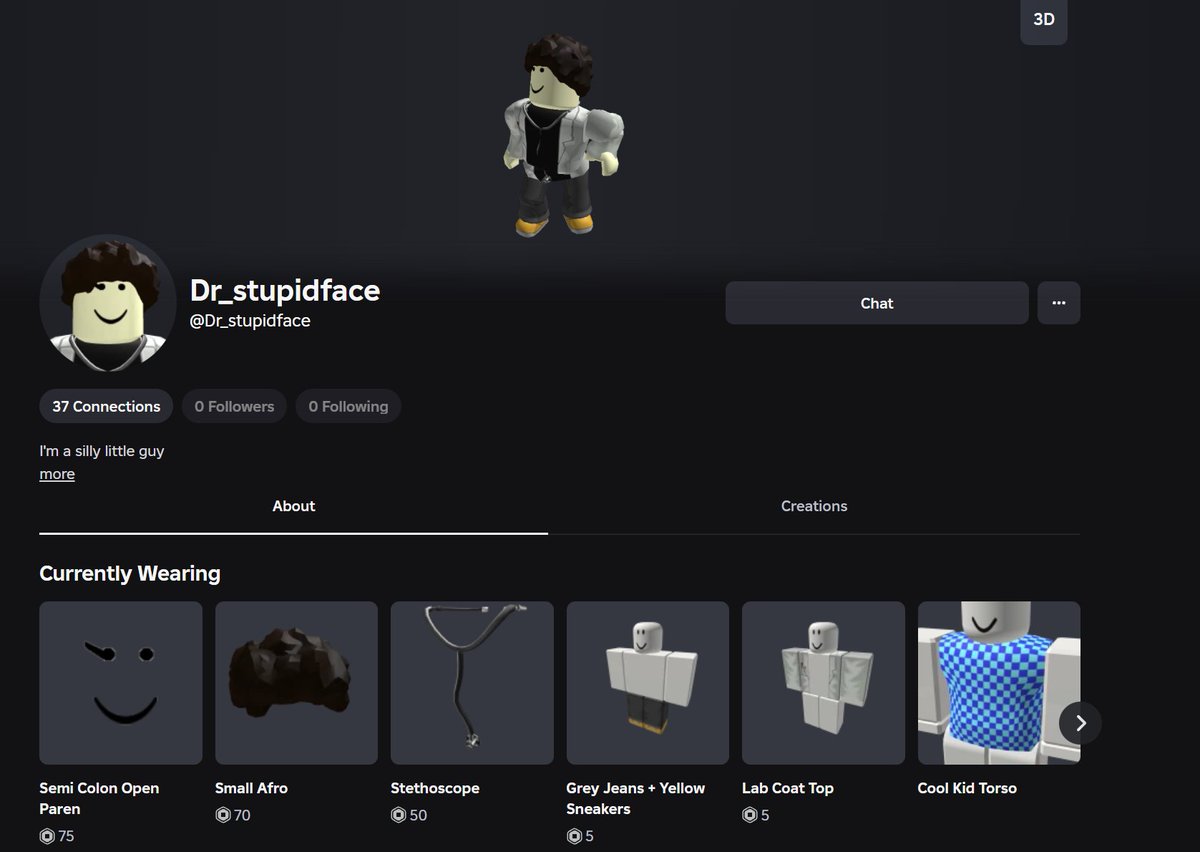Show next items in Currently Wearing carousel
Viewport: 1200px width, 852px height.
coord(1080,722)
